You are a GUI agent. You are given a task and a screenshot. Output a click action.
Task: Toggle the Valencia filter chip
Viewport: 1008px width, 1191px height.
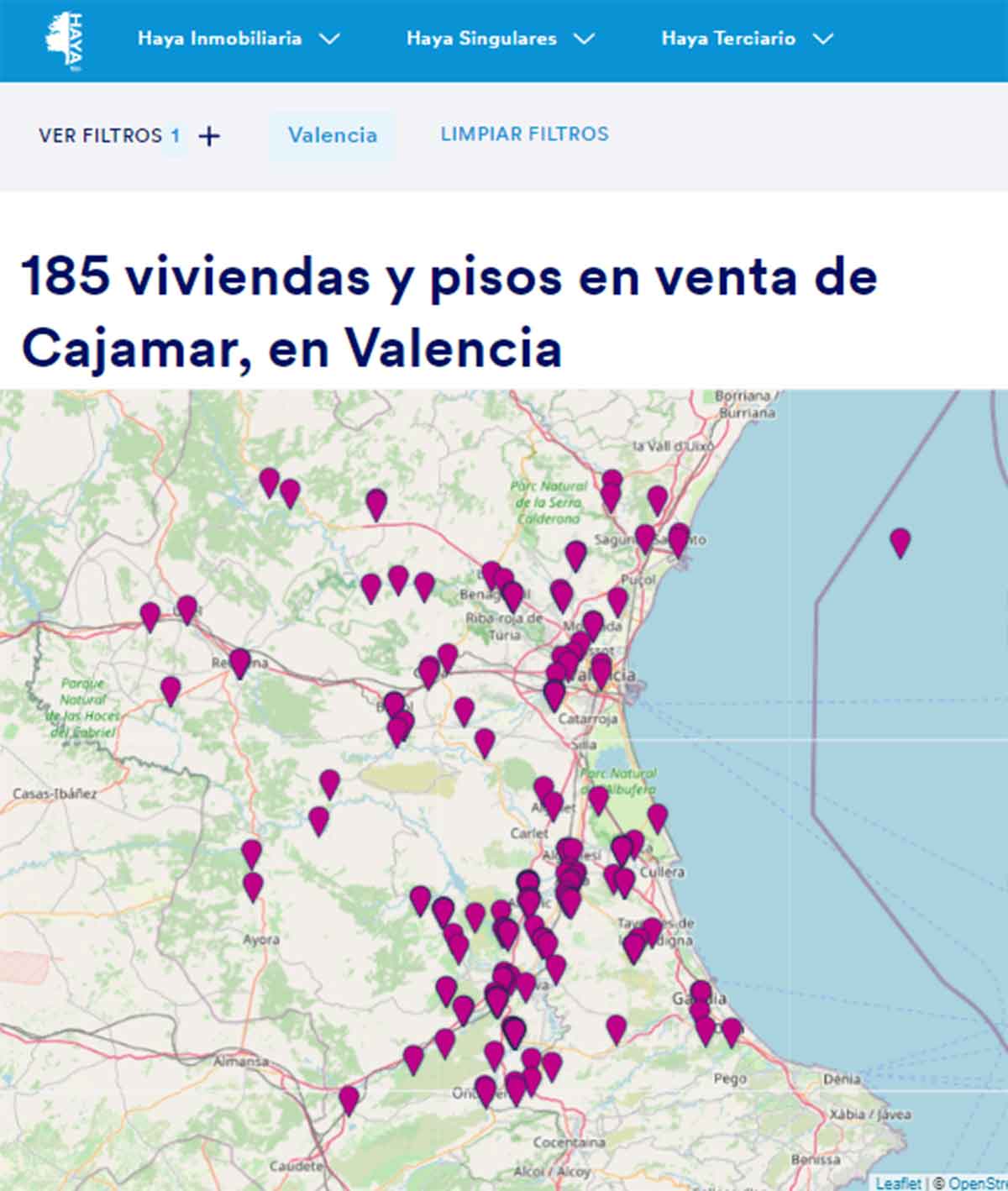click(x=333, y=134)
